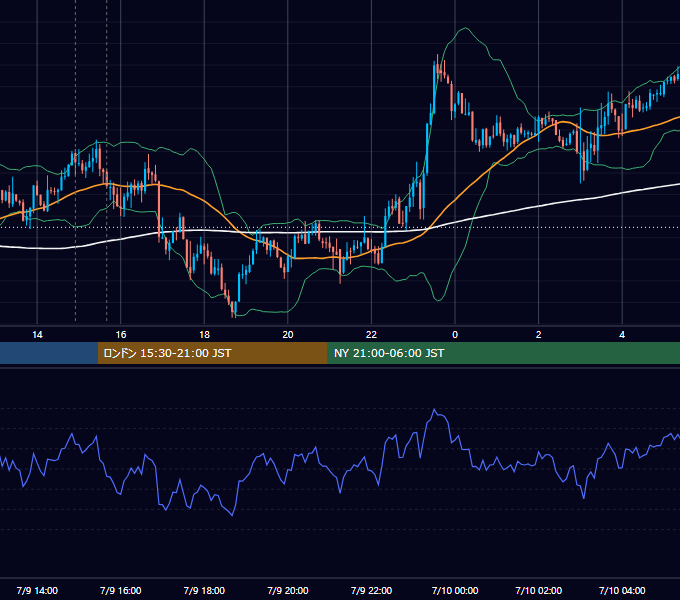Click the 7/10 02:00 date label
This screenshot has height=600, width=680.
point(539,590)
